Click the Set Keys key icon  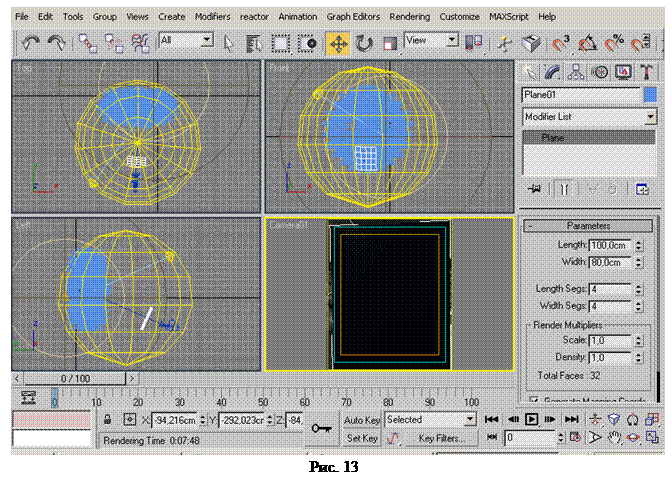pyautogui.click(x=322, y=428)
